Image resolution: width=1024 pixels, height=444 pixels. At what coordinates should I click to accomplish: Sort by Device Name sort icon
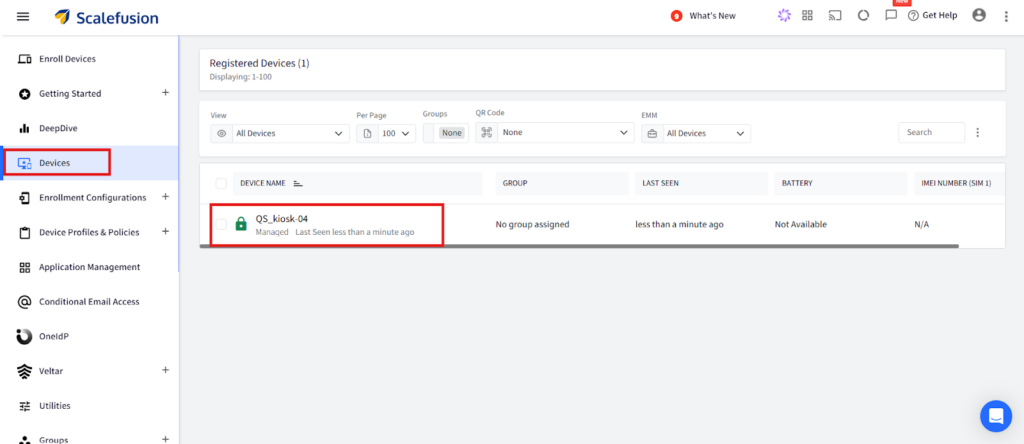click(x=298, y=183)
